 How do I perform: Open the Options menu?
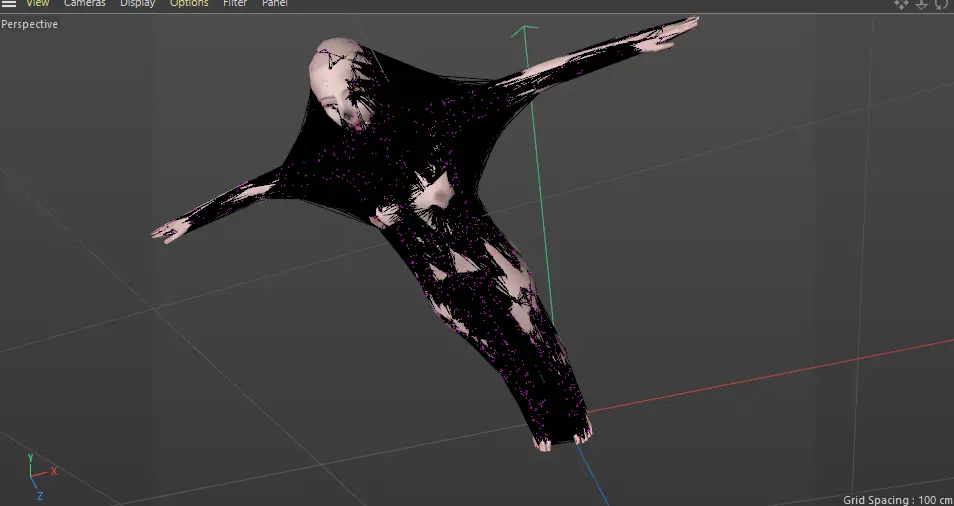[x=189, y=4]
